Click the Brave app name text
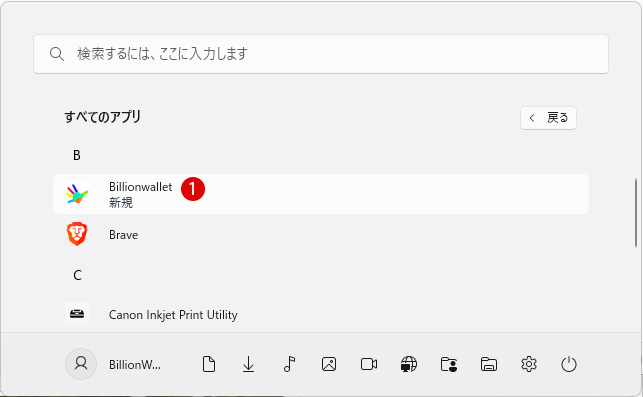 123,235
